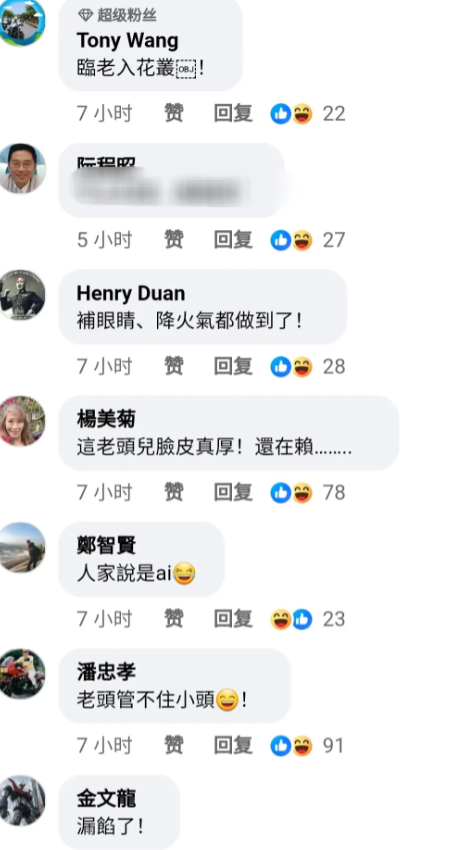Viewport: 473px width, 850px height.
Task: Like 潘忠孝's comment
Action: click(x=174, y=746)
